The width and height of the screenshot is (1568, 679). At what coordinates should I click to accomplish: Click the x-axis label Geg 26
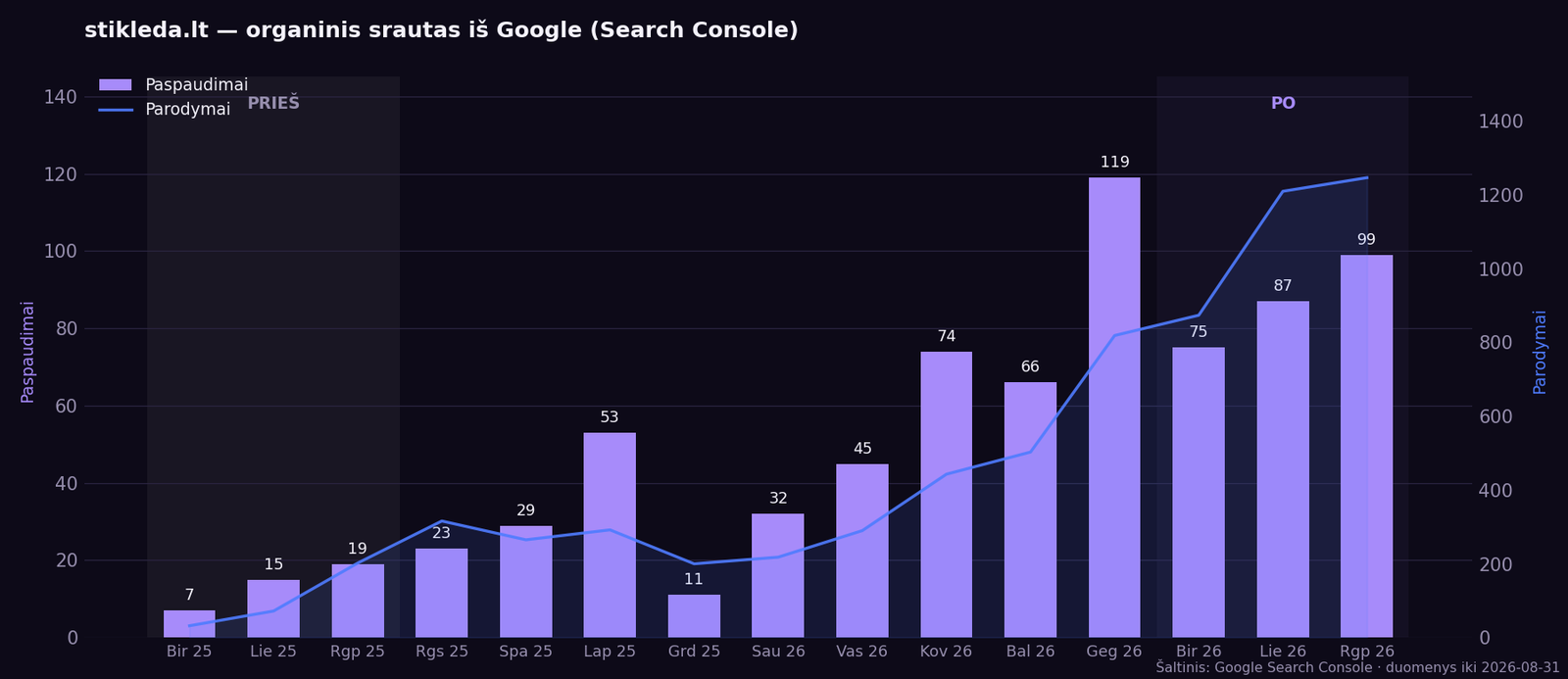click(x=1114, y=652)
